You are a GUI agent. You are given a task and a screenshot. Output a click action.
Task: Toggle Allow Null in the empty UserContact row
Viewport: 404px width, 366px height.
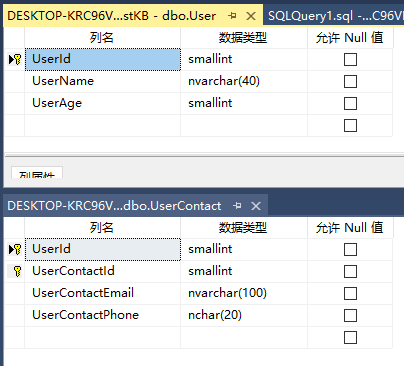[x=350, y=338]
